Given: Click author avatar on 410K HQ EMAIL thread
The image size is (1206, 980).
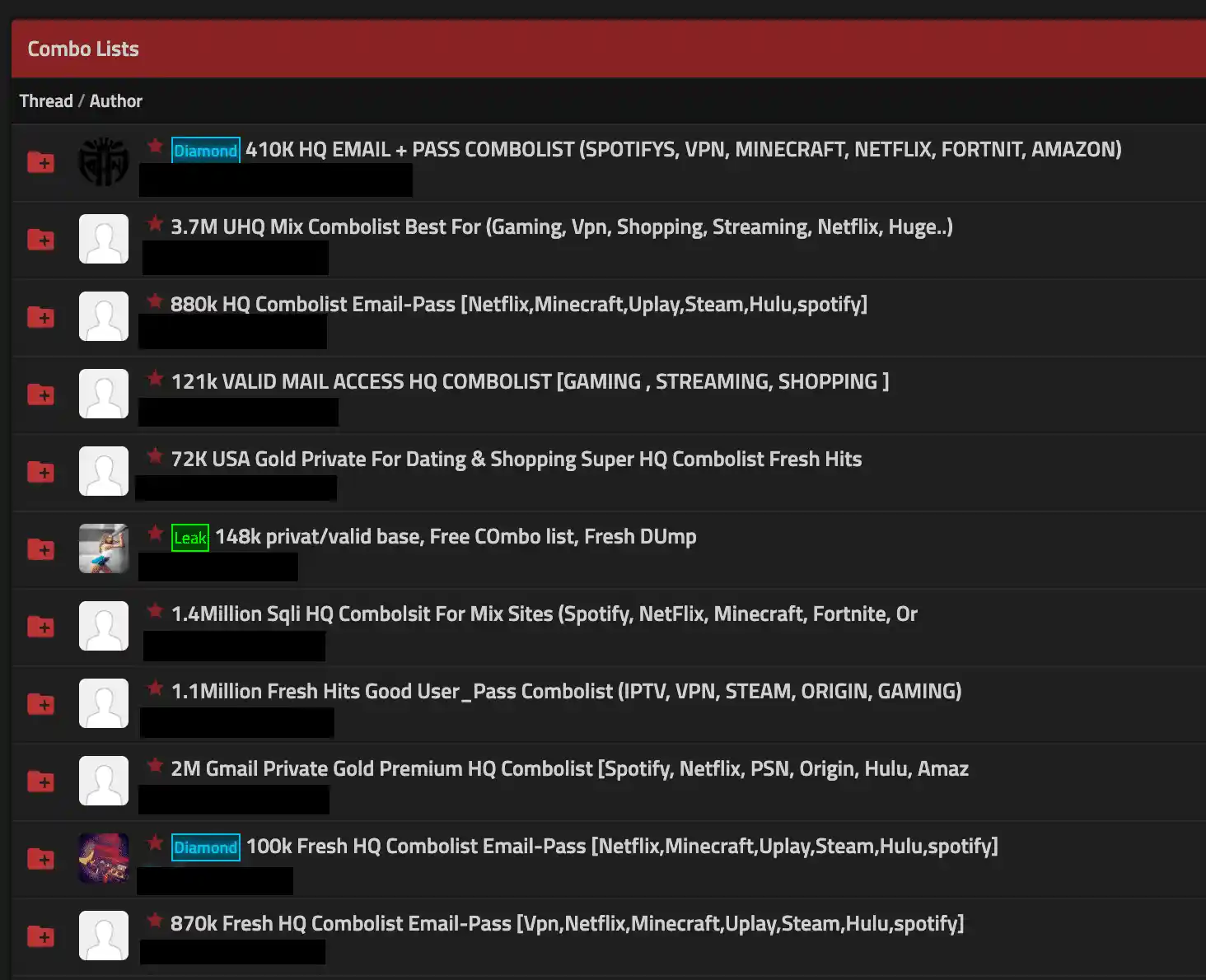Looking at the screenshot, I should pyautogui.click(x=104, y=161).
